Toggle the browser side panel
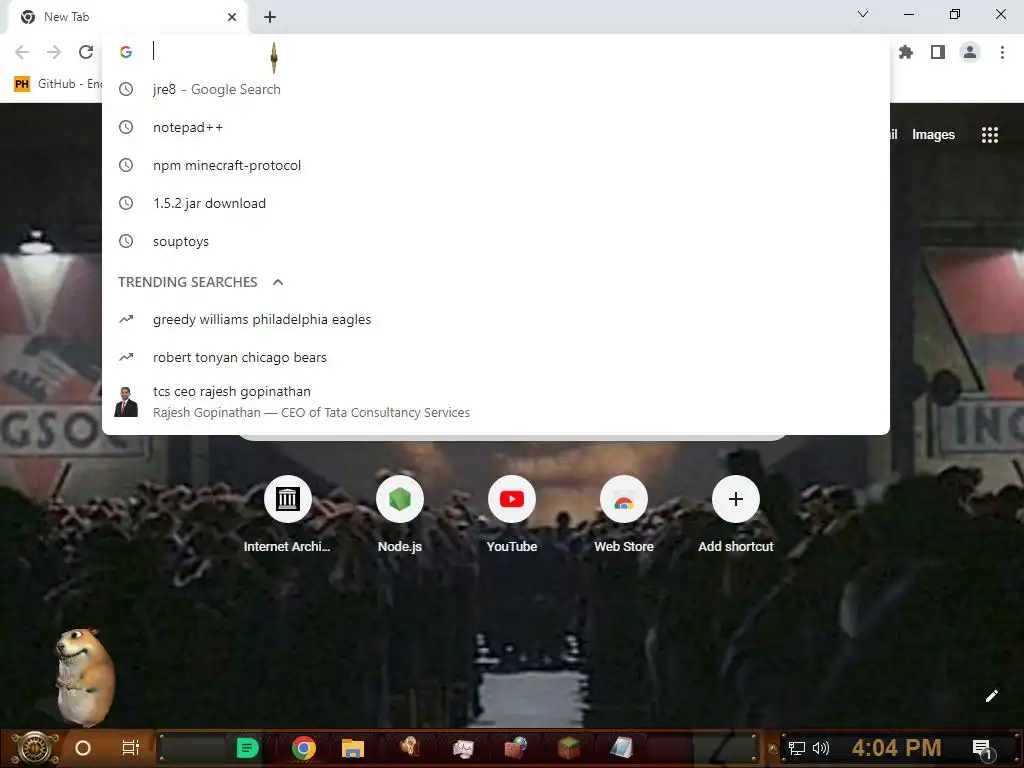 point(938,52)
